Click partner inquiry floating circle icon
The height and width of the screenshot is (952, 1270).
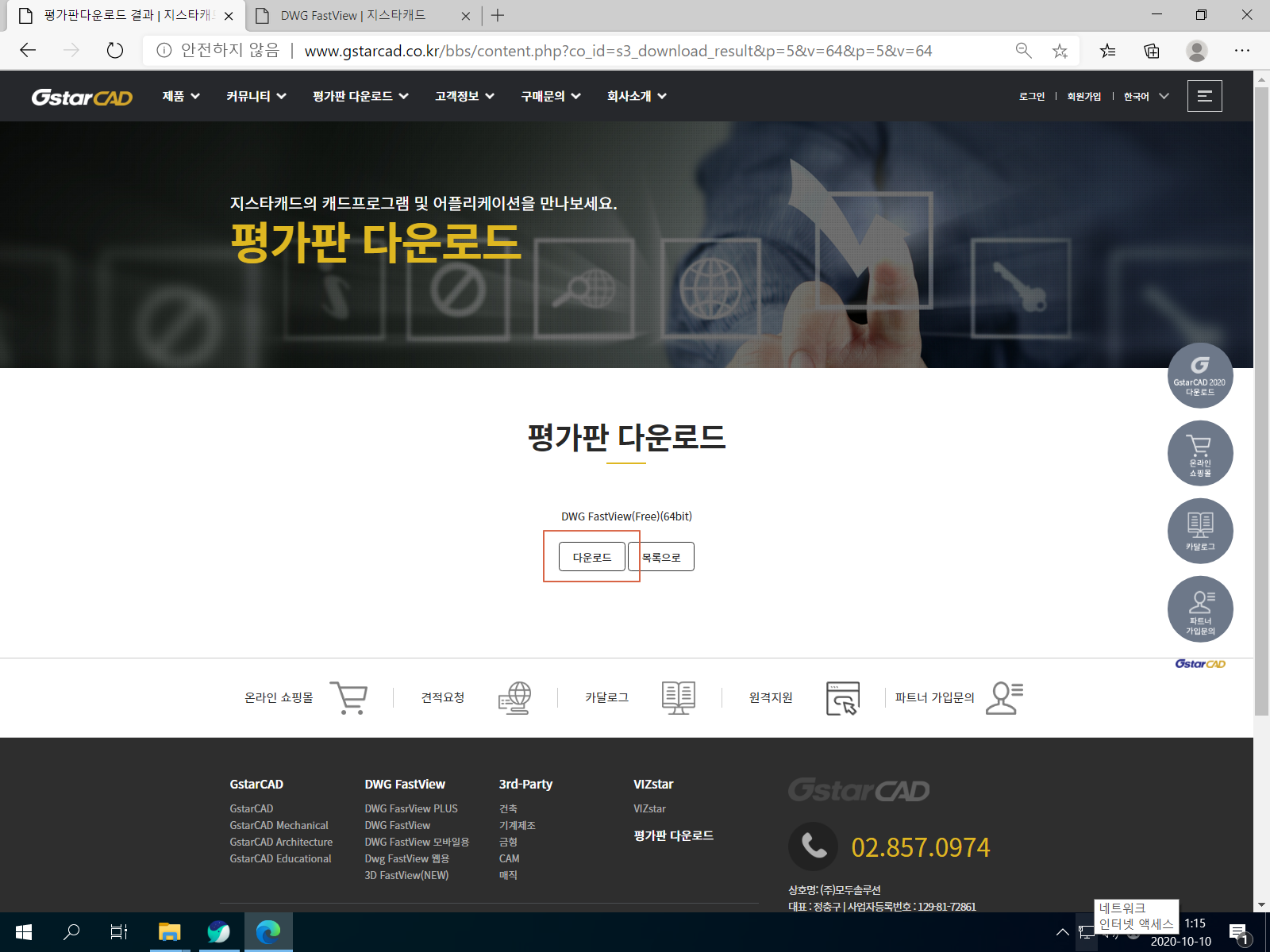1200,608
